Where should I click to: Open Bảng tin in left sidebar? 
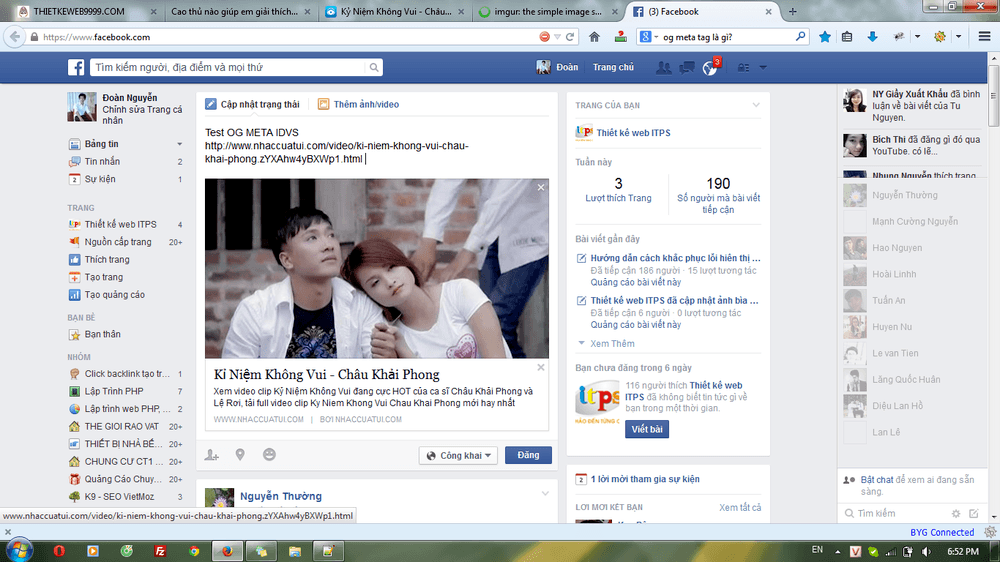pyautogui.click(x=101, y=144)
